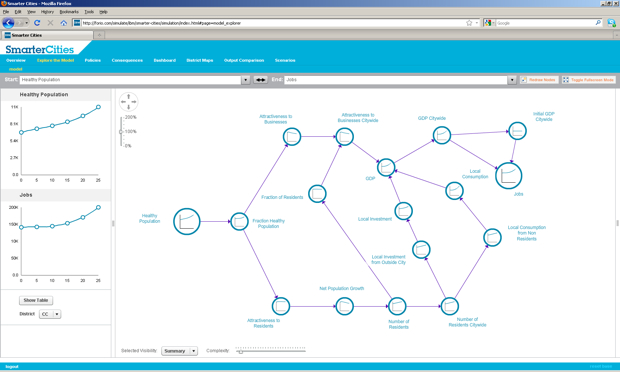Image resolution: width=620 pixels, height=372 pixels.
Task: Open the Selected Visibility Summary dropdown
Action: click(180, 351)
